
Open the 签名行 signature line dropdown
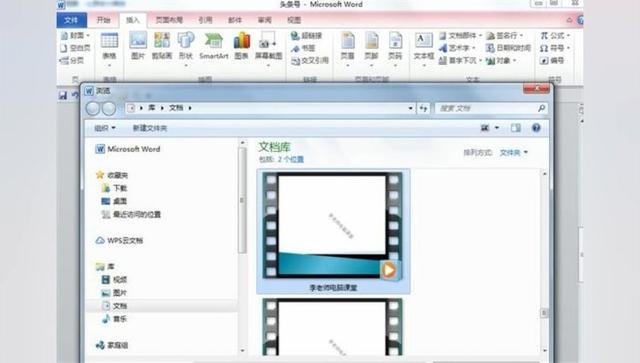[x=504, y=36]
